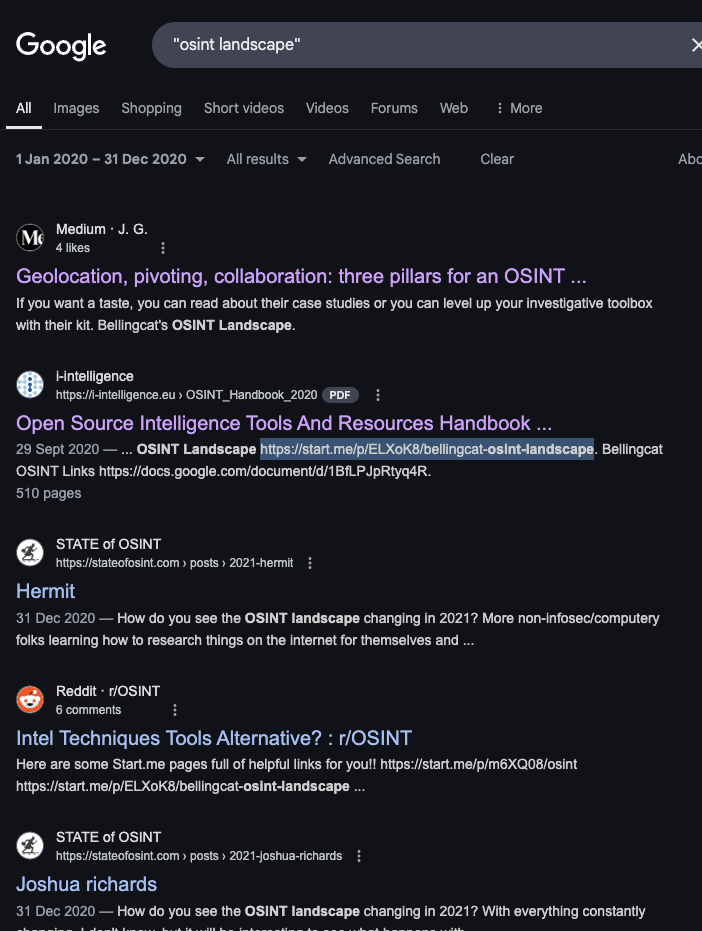
Task: Open three-dot menu for Joshua richards result
Action: 359,856
